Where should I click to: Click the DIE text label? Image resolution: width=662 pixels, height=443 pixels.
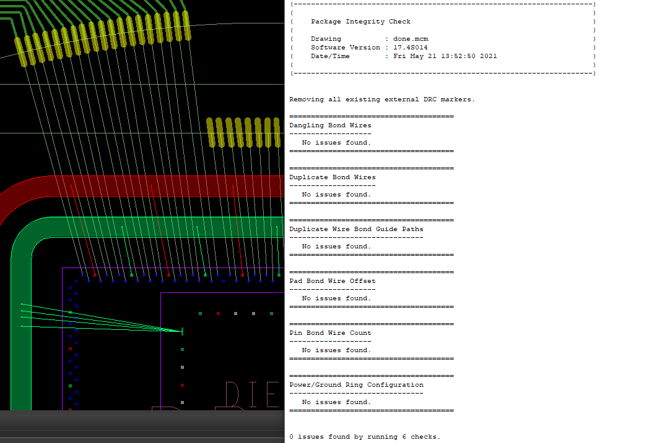(252, 394)
